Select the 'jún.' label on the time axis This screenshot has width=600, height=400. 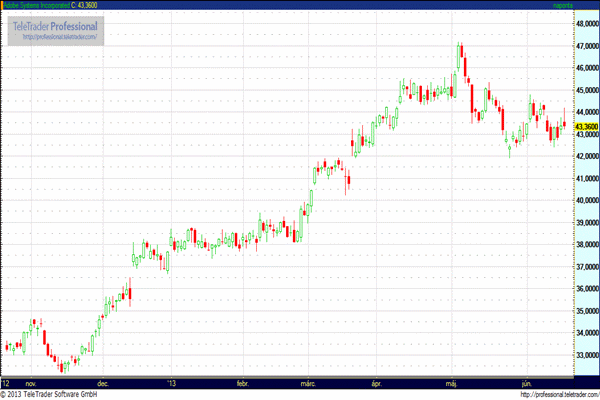point(525,382)
